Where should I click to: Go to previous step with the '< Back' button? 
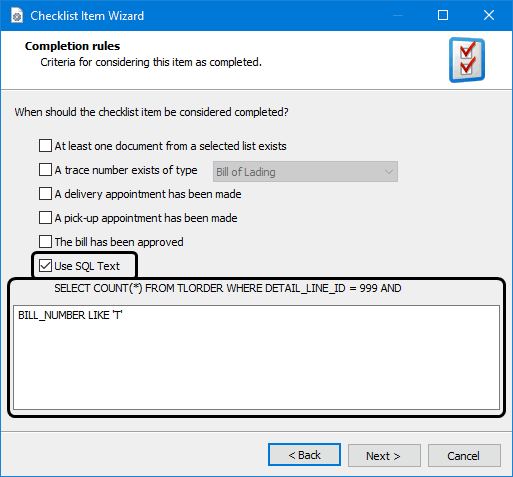tap(304, 455)
